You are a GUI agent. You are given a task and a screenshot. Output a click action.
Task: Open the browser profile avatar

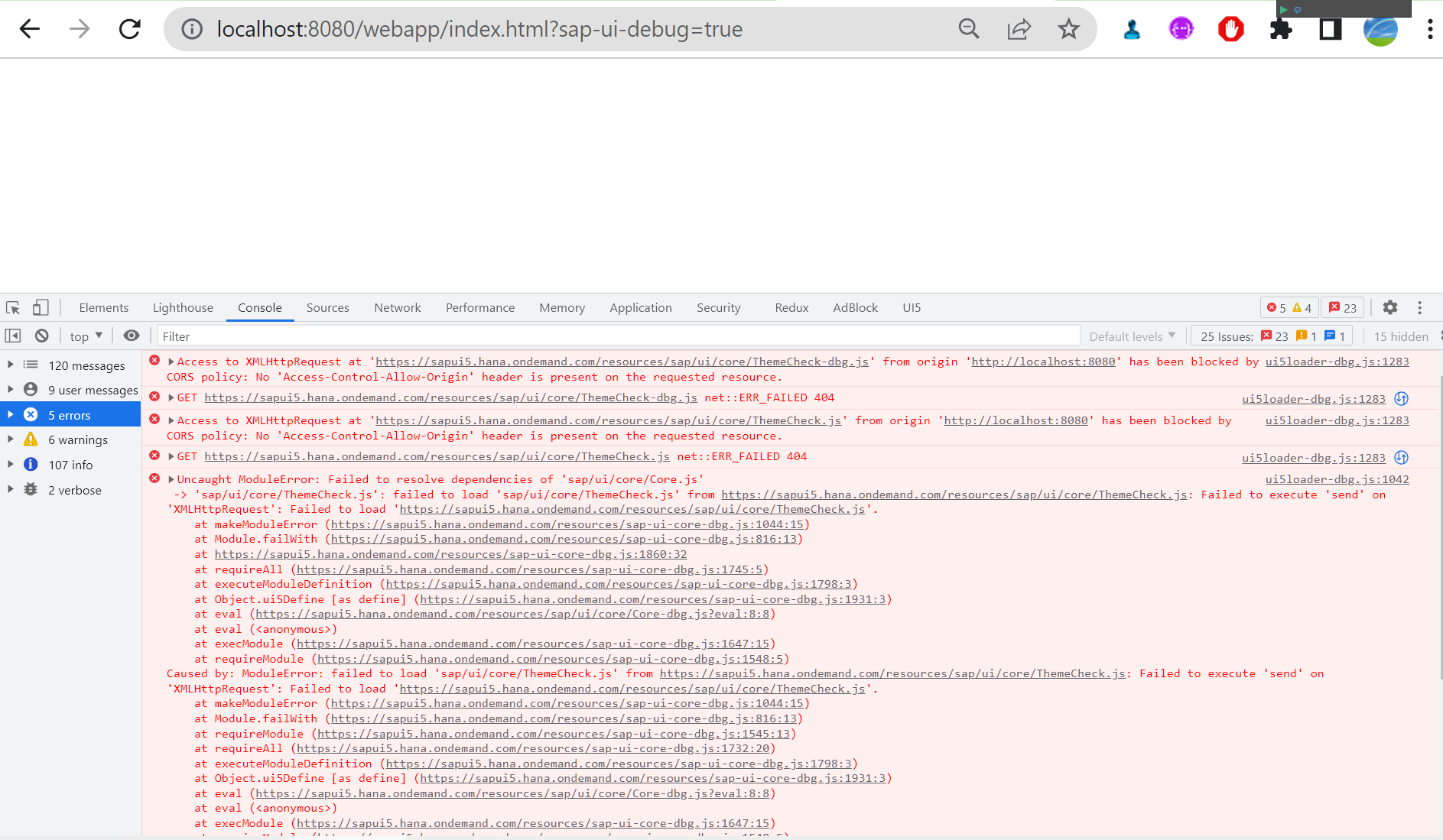coord(1380,29)
